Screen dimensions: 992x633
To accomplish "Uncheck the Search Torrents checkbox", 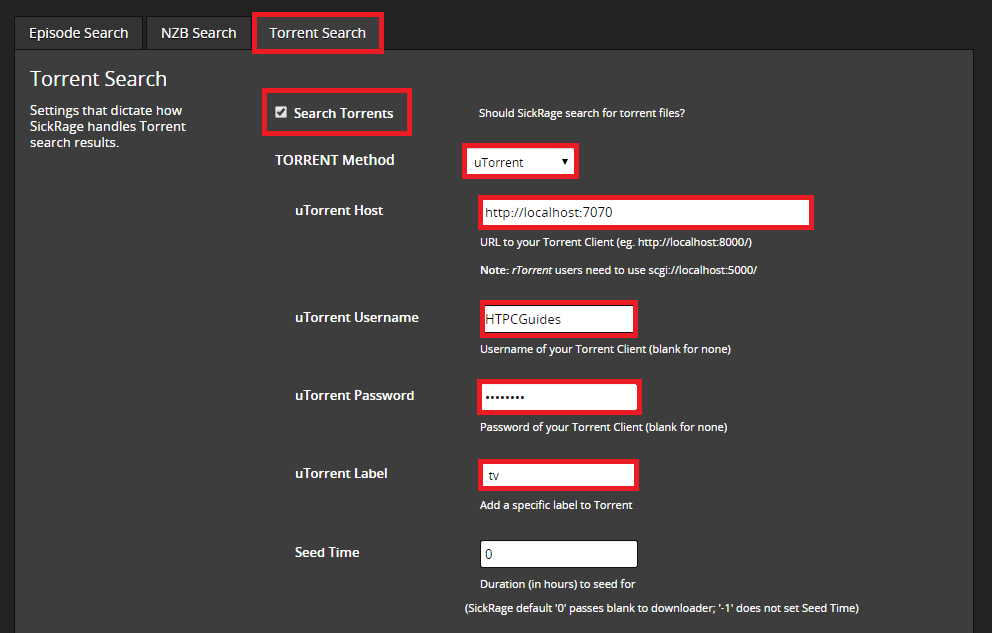I will coord(281,113).
